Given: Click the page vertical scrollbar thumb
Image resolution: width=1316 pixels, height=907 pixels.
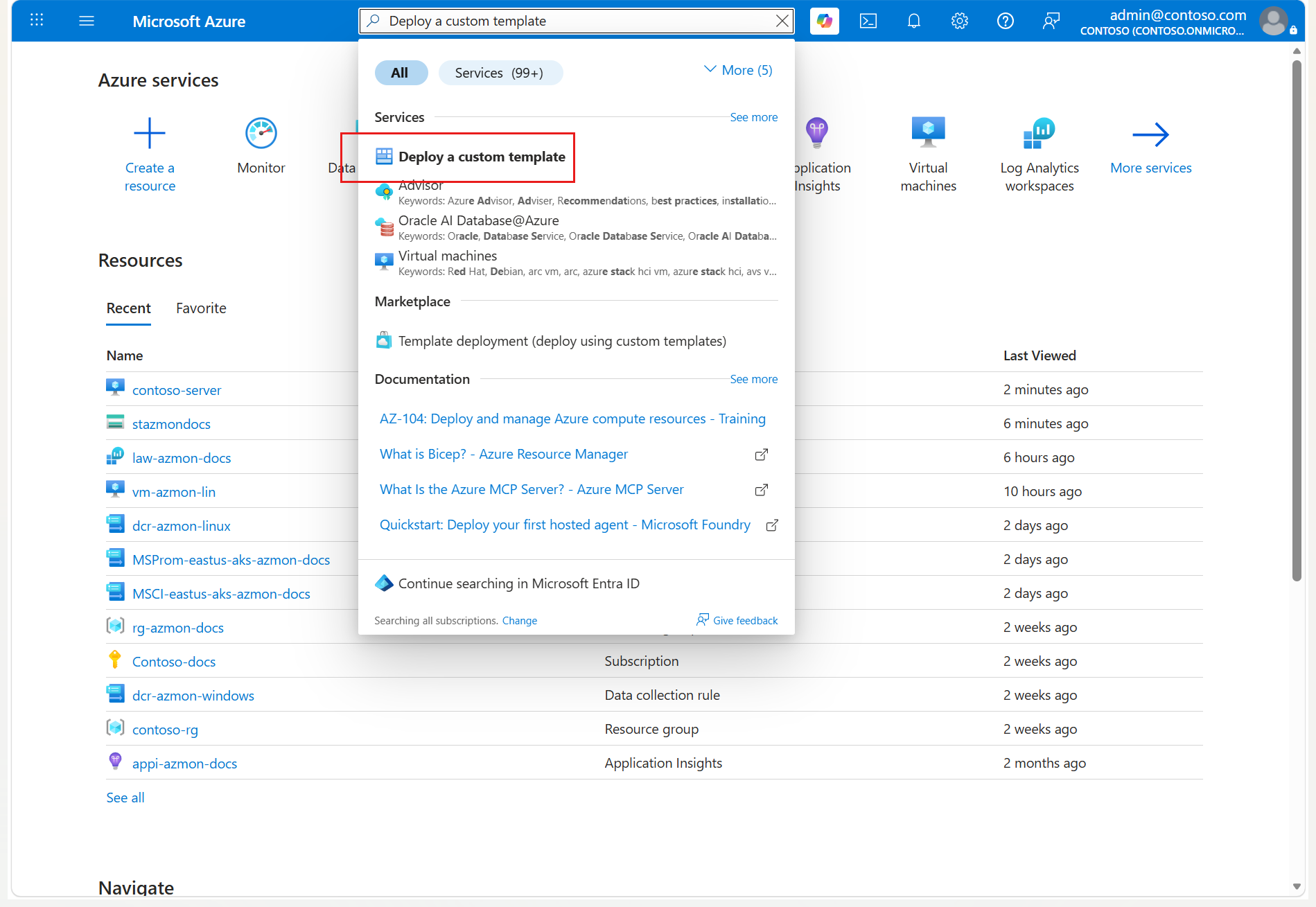Looking at the screenshot, I should [x=1297, y=321].
